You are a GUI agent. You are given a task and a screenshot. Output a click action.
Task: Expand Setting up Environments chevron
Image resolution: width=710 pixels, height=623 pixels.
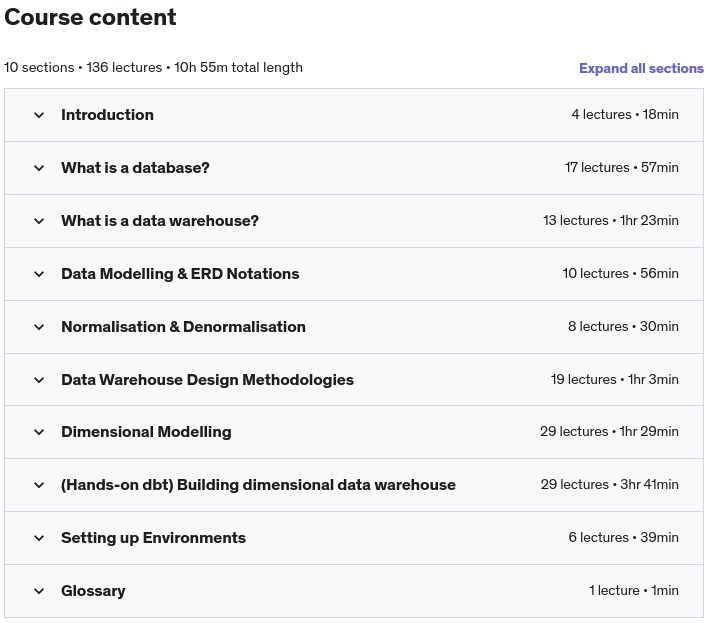pyautogui.click(x=39, y=538)
